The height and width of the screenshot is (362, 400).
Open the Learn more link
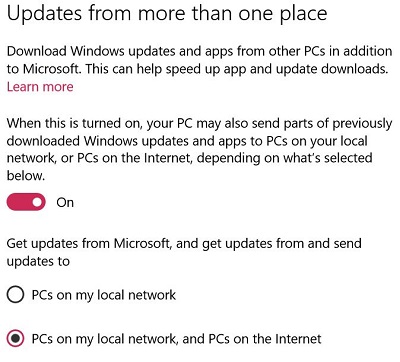tap(40, 87)
